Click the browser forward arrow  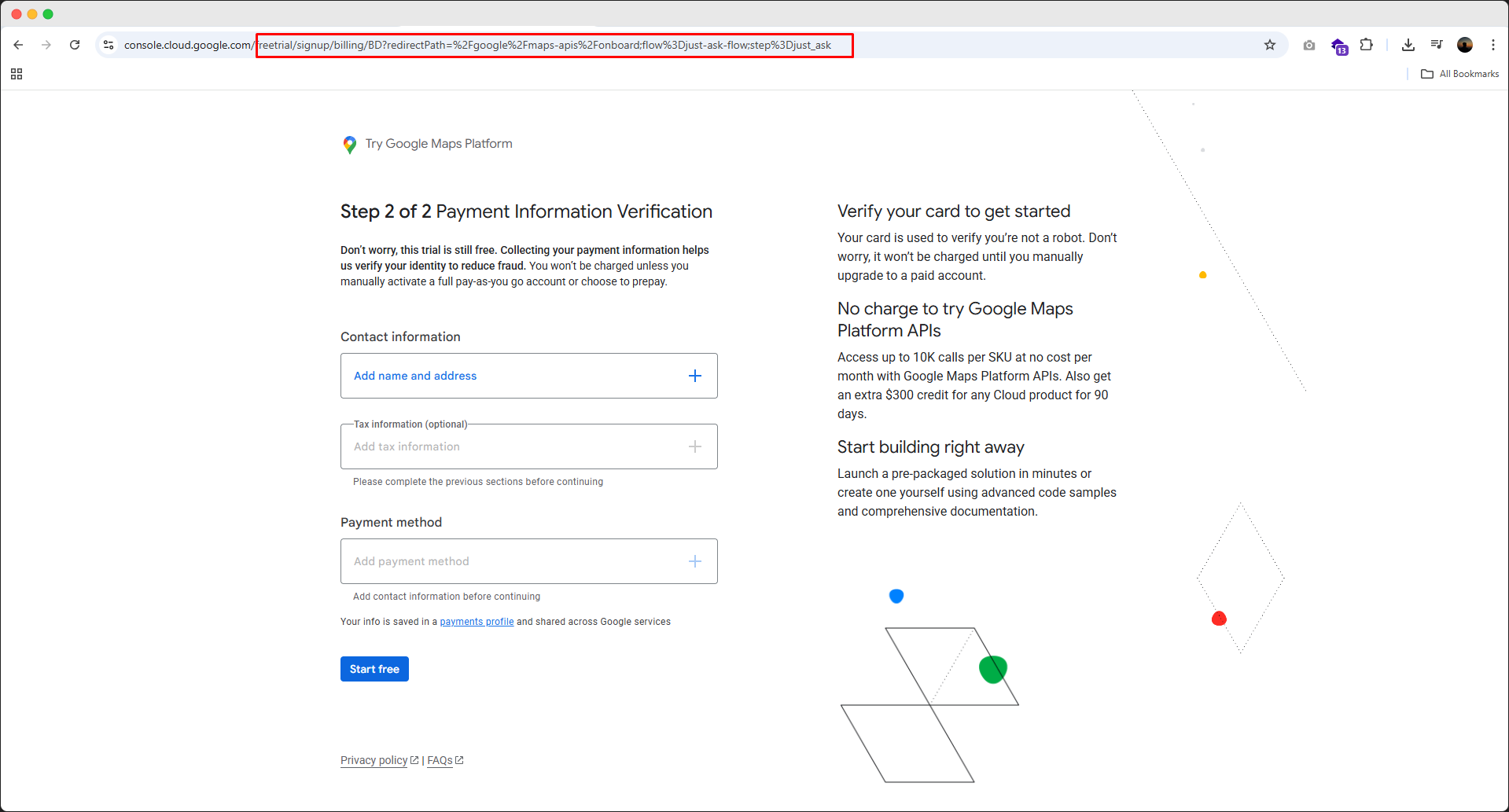click(x=46, y=45)
